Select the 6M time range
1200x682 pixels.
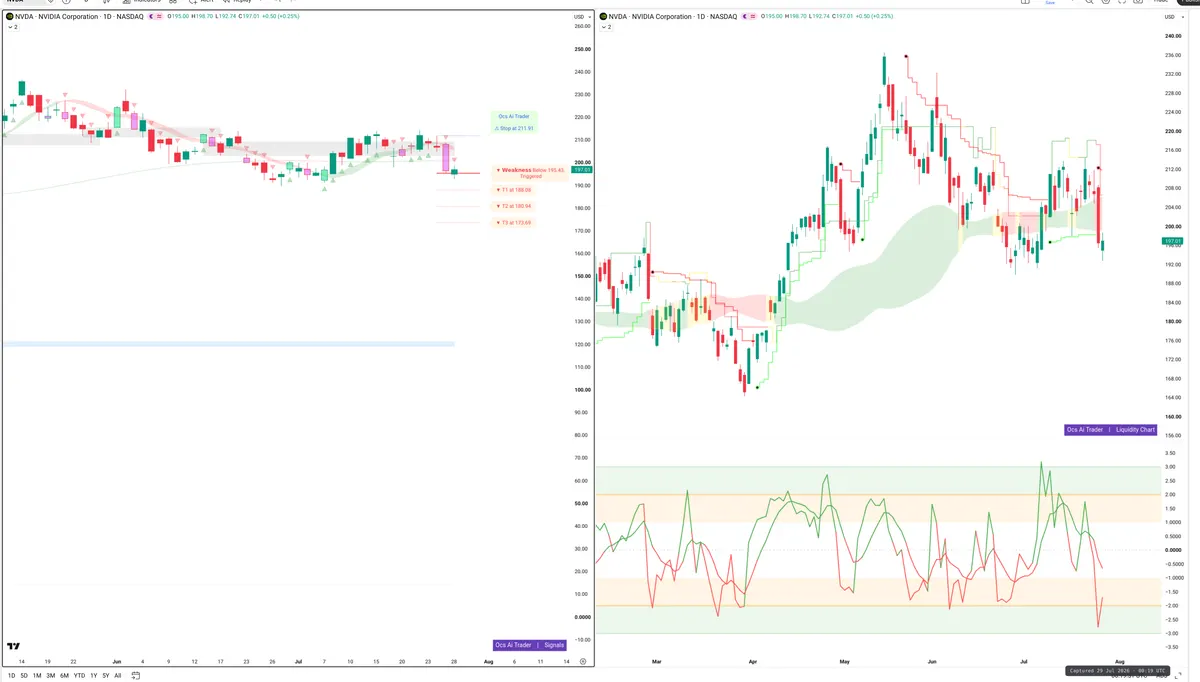[65, 676]
